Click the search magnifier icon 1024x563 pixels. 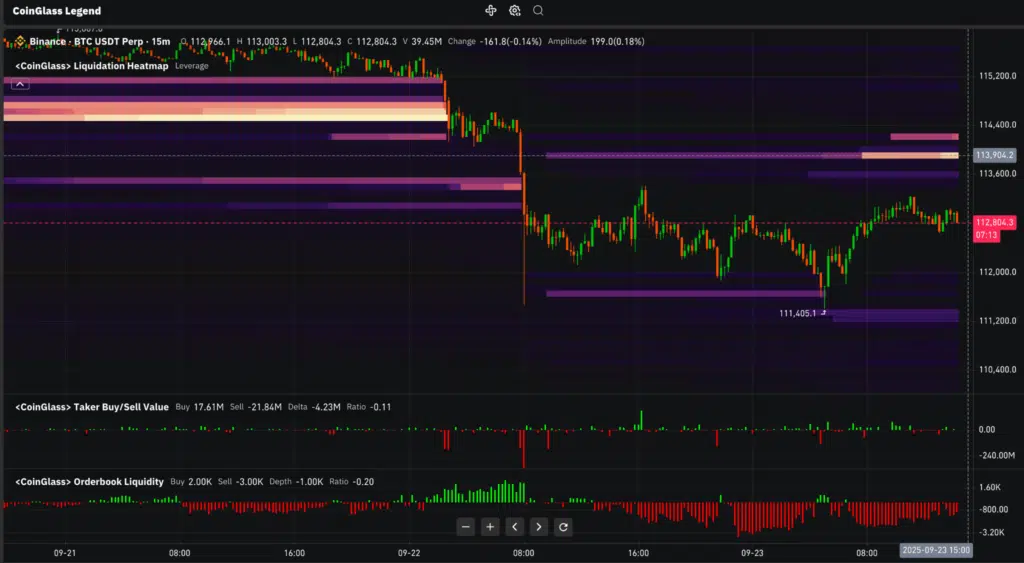pos(538,11)
